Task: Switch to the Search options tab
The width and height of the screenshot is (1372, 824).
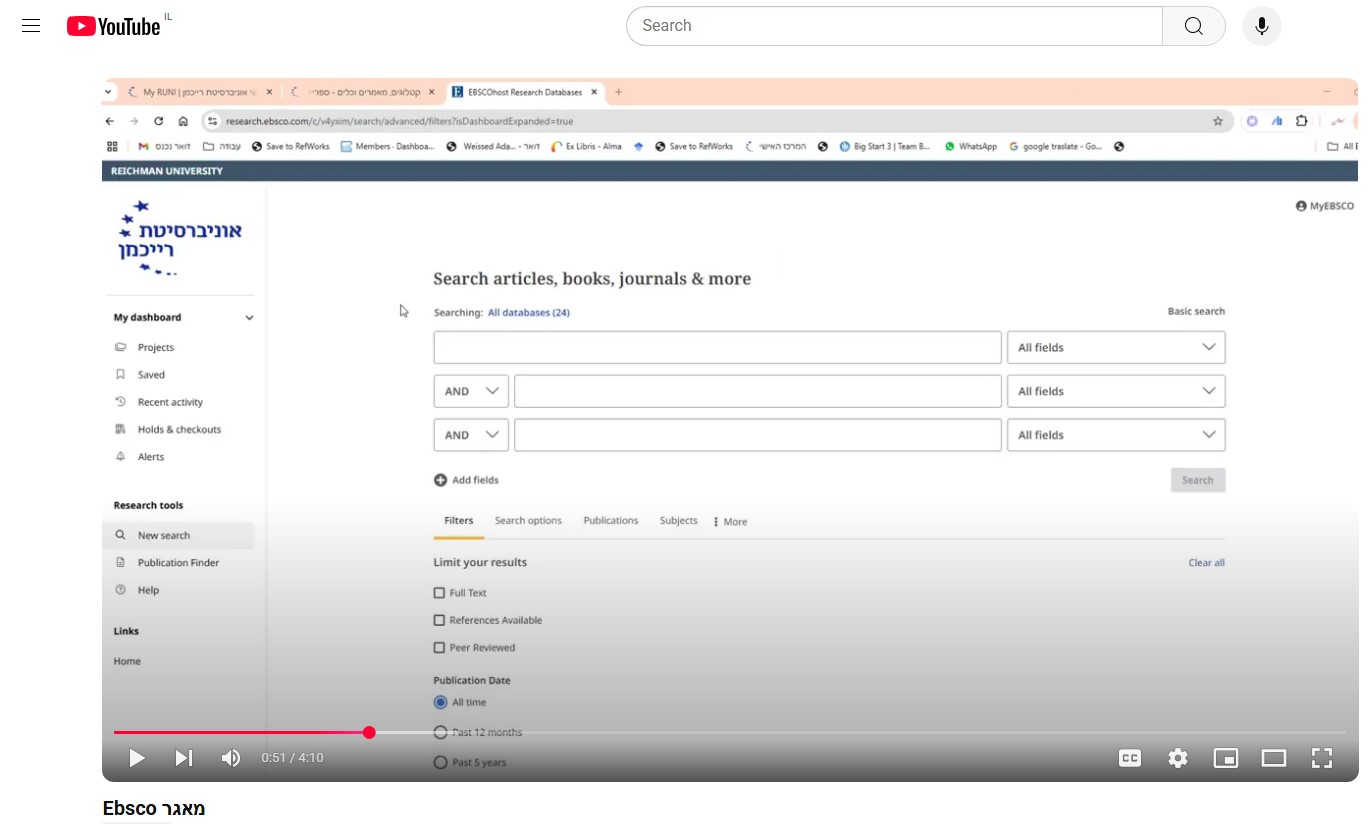Action: click(x=528, y=521)
